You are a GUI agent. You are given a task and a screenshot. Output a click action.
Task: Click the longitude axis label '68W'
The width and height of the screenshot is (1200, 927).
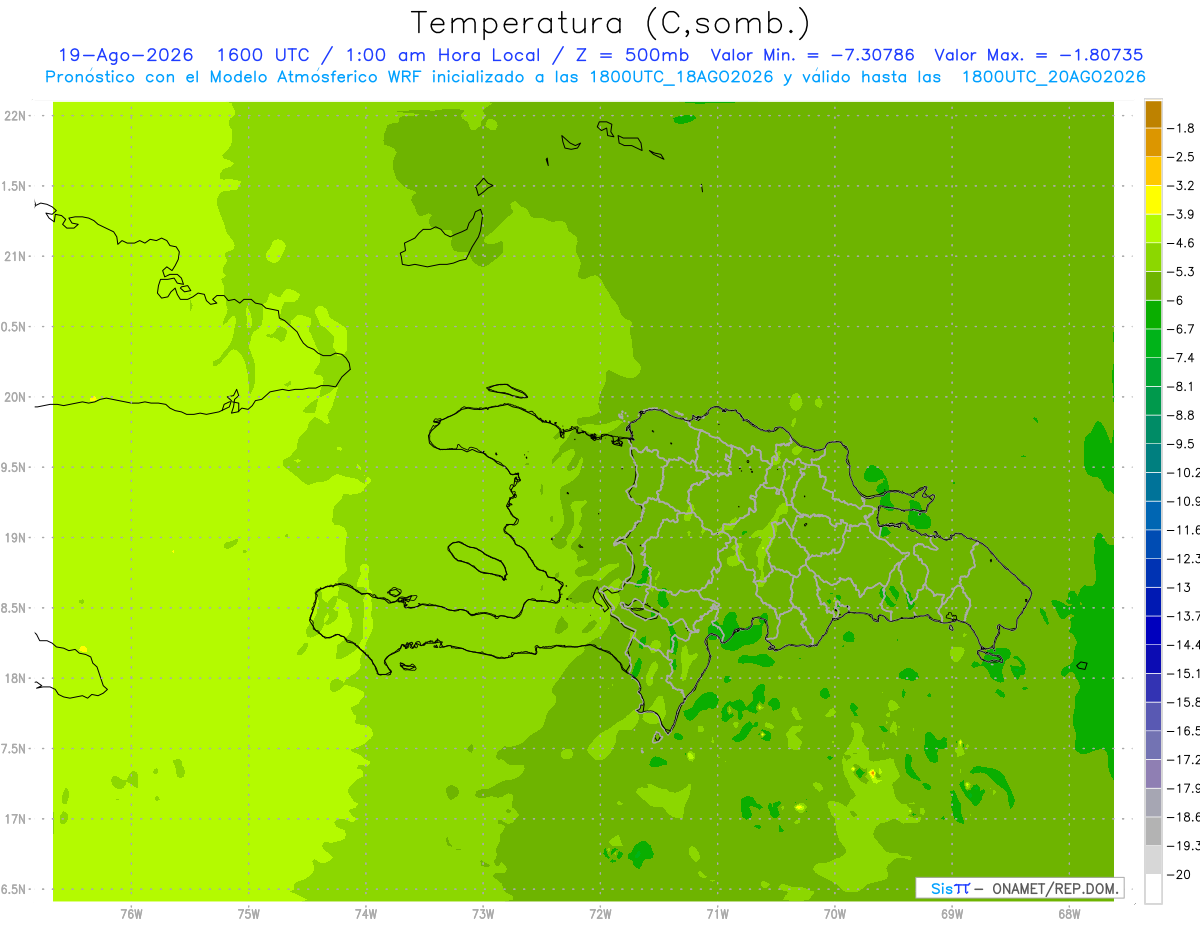pyautogui.click(x=1069, y=914)
